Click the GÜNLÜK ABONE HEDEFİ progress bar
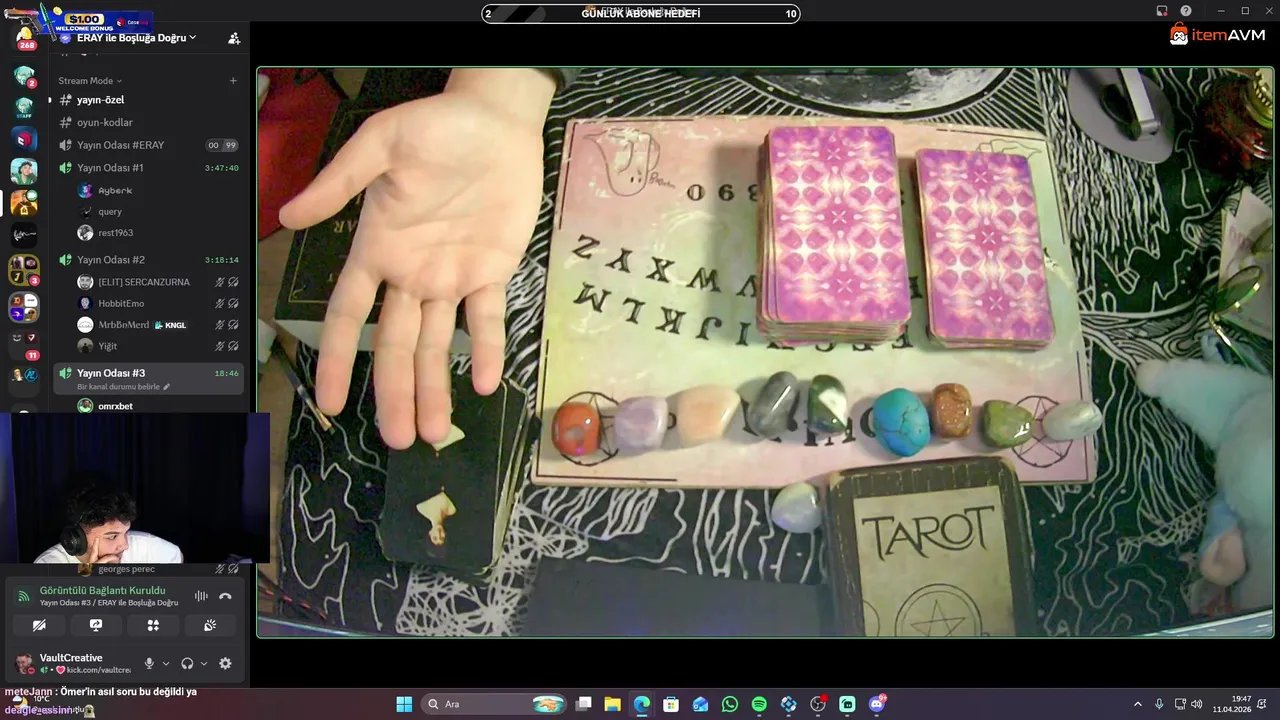Image resolution: width=1280 pixels, height=720 pixels. [641, 13]
